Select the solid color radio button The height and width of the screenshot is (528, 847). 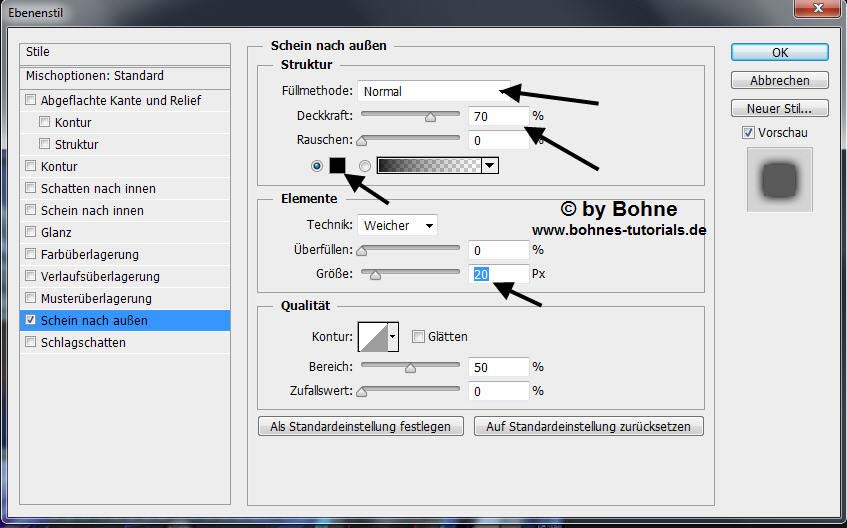[x=318, y=166]
